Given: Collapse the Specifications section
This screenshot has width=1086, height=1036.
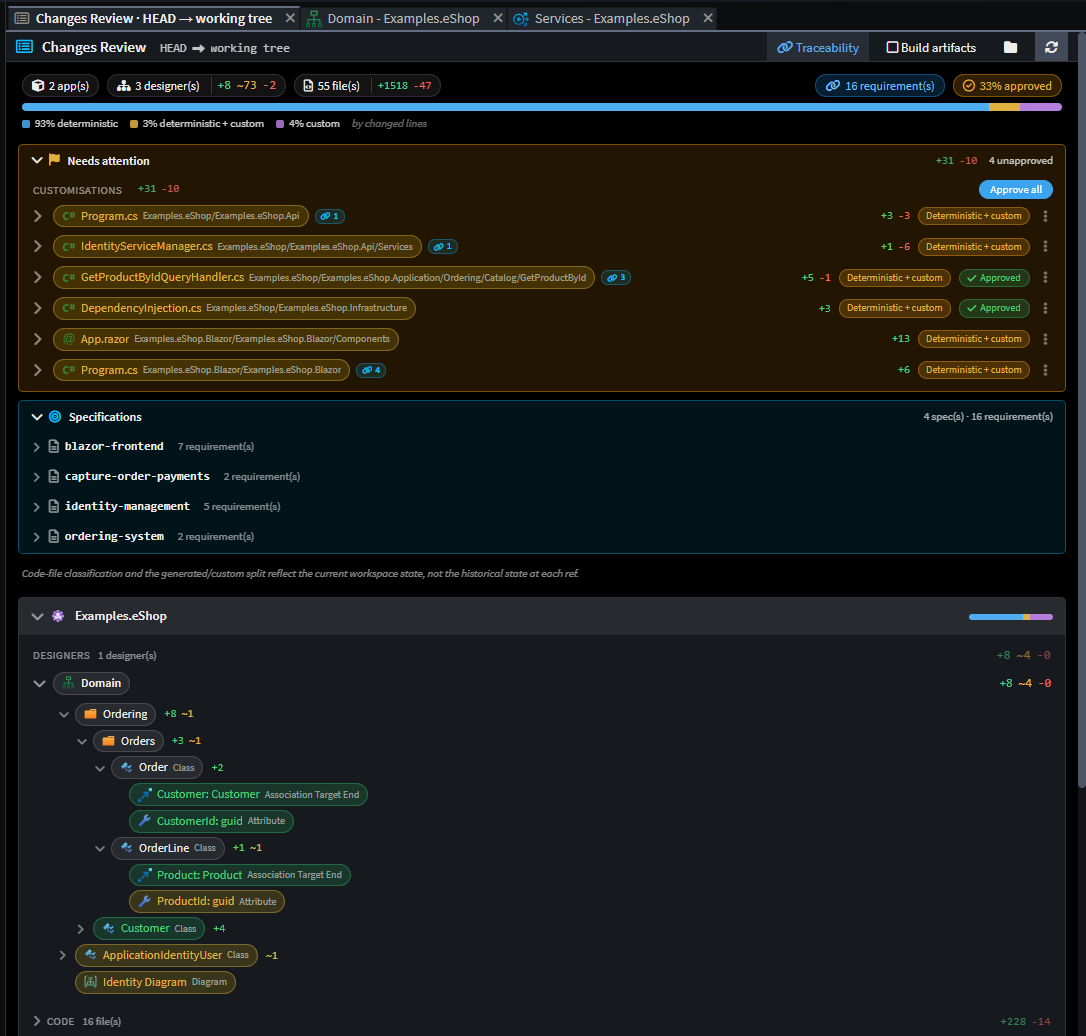Looking at the screenshot, I should point(37,417).
